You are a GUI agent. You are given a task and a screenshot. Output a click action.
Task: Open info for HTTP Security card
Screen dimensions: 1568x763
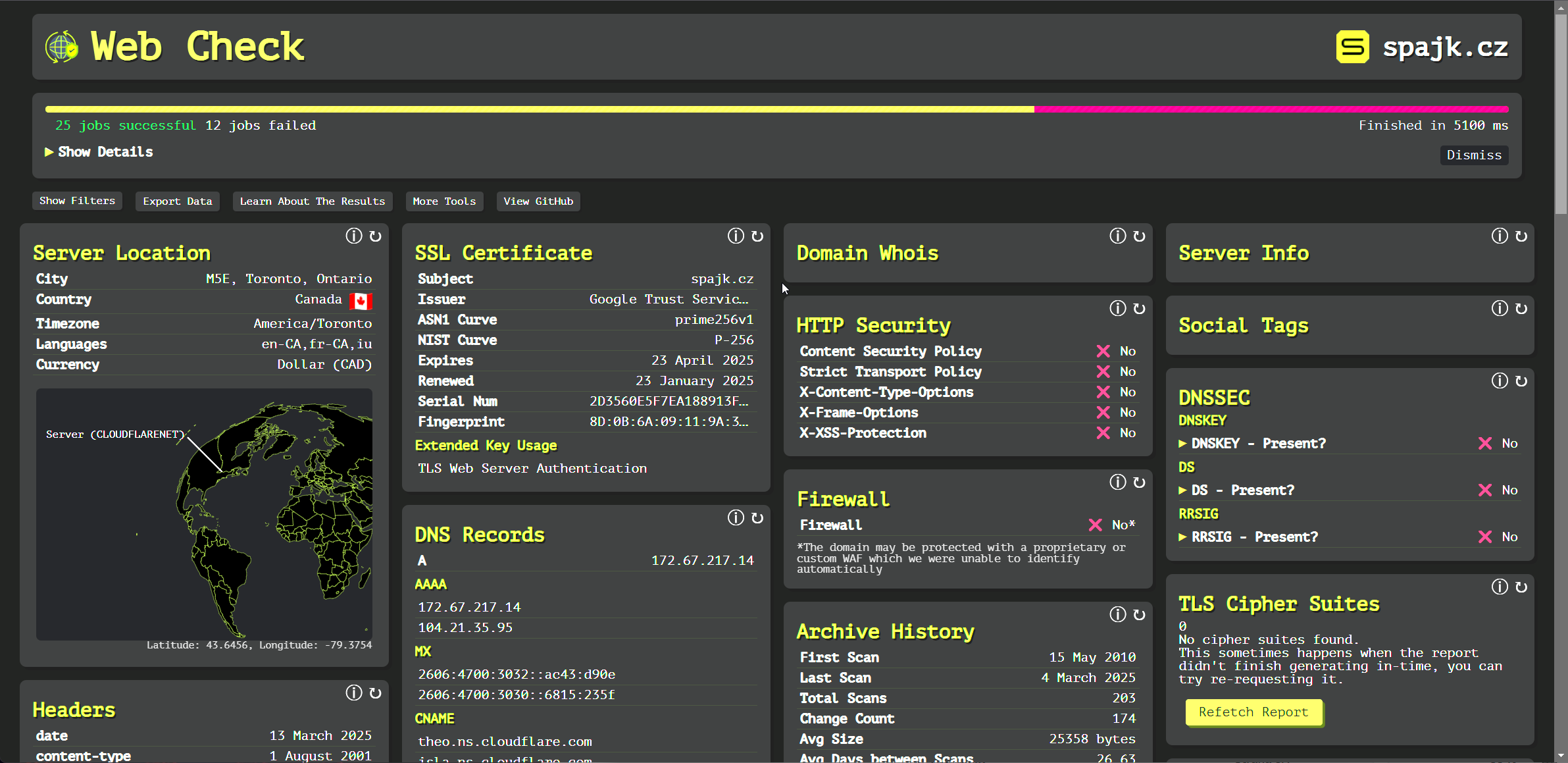[1118, 308]
